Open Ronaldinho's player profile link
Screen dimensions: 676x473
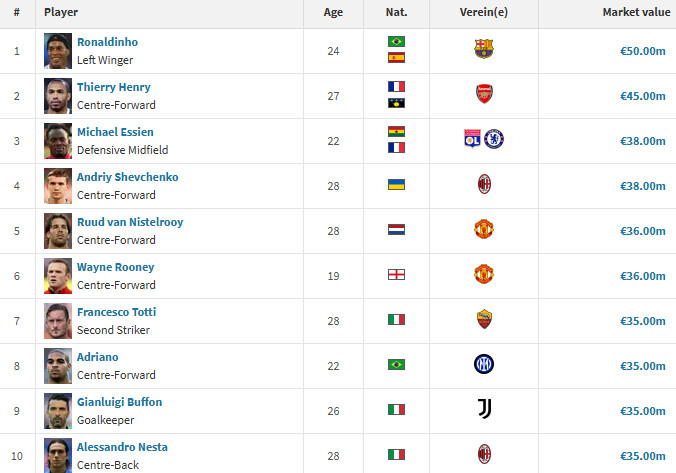(107, 42)
